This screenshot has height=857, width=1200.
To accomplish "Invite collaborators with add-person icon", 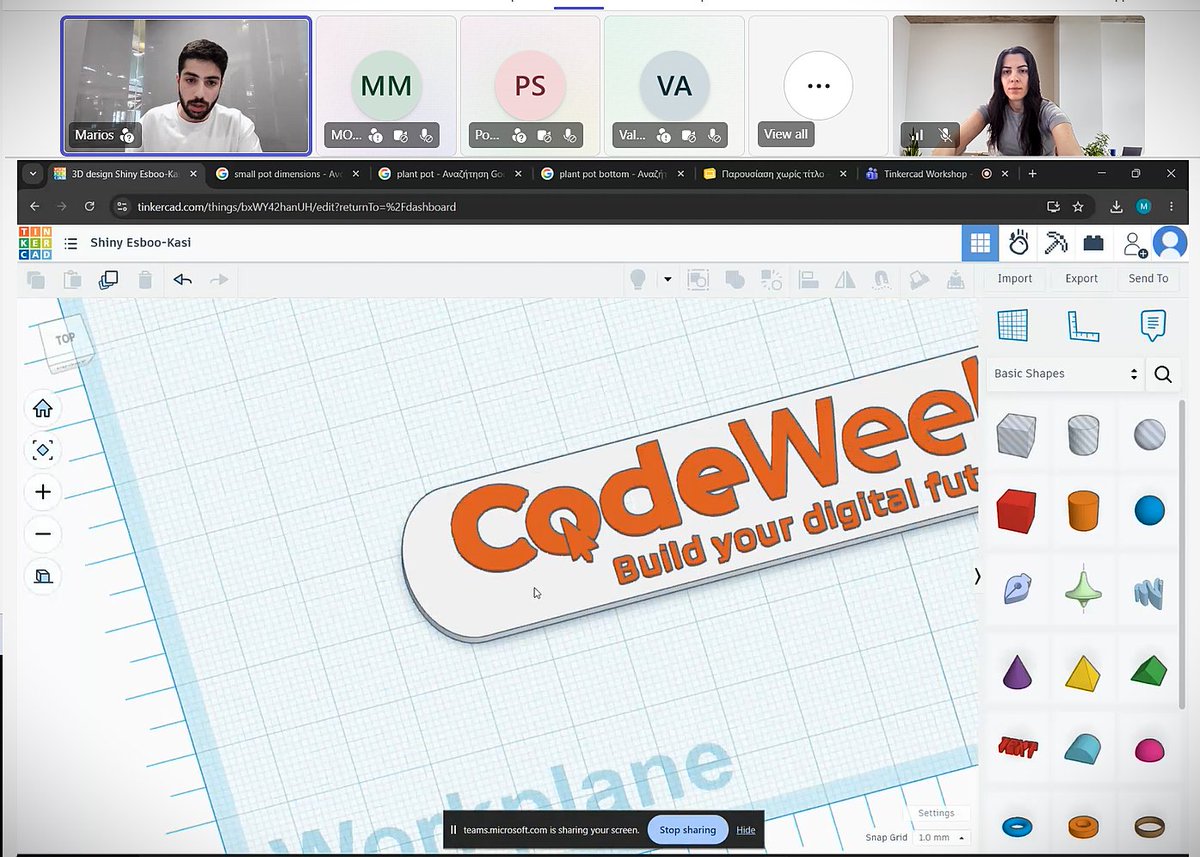I will click(x=1134, y=244).
